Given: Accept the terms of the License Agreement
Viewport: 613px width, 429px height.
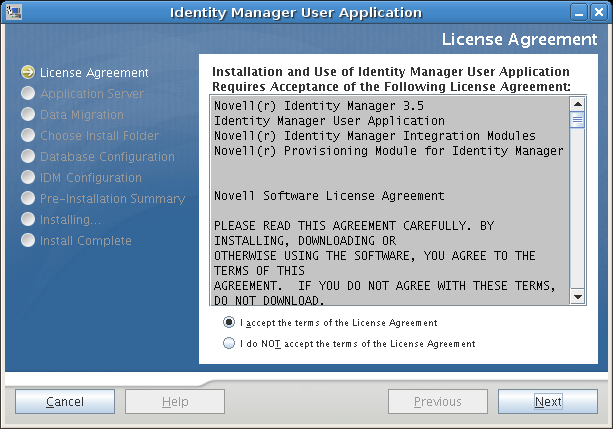Looking at the screenshot, I should point(230,323).
